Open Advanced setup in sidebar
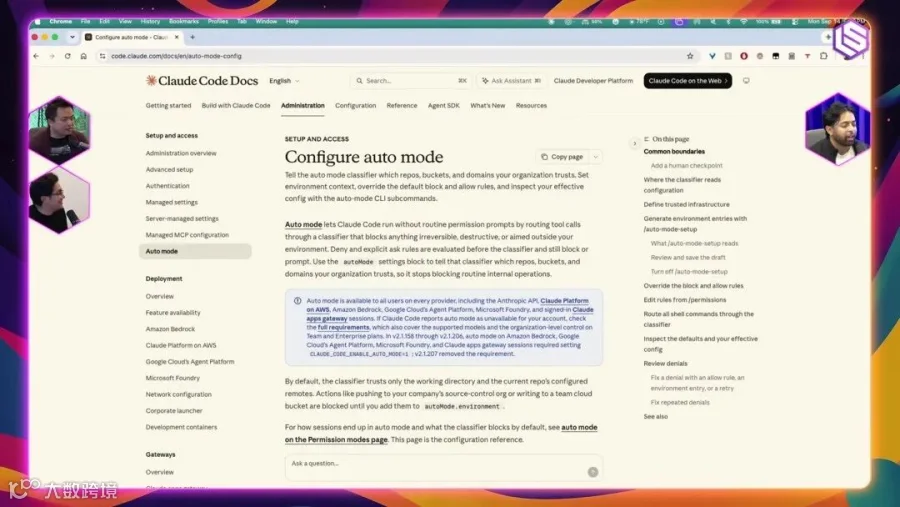The image size is (900, 507). coord(169,170)
